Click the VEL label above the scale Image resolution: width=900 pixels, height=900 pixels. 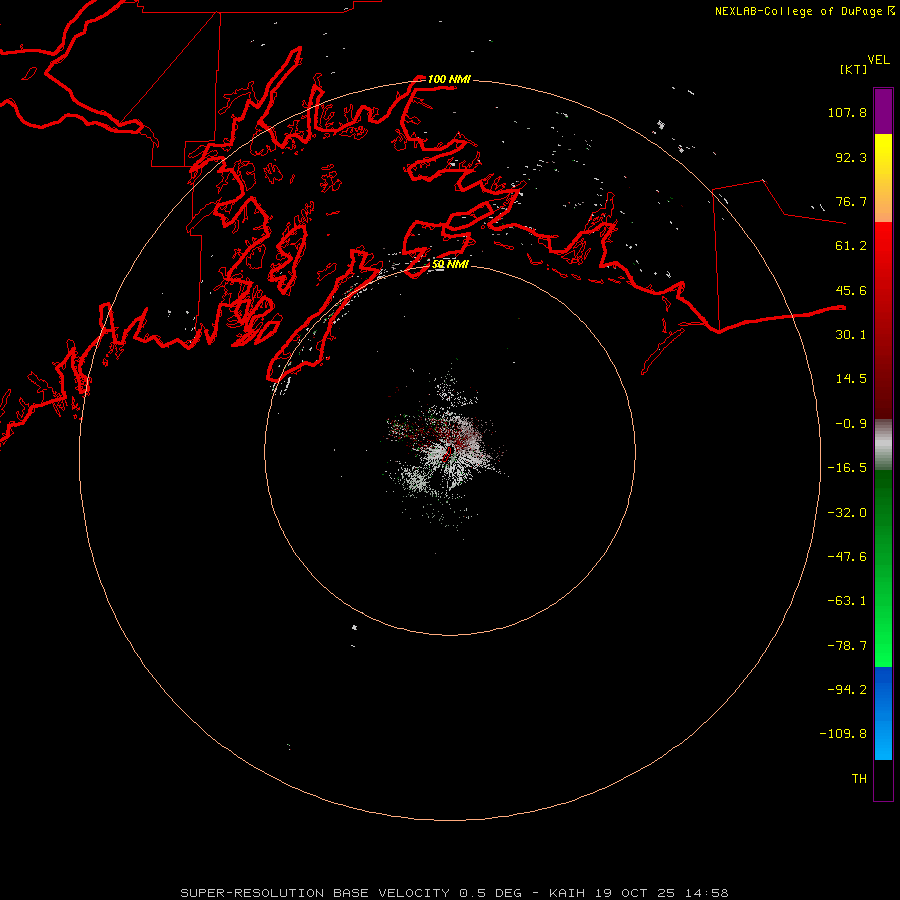(x=878, y=60)
